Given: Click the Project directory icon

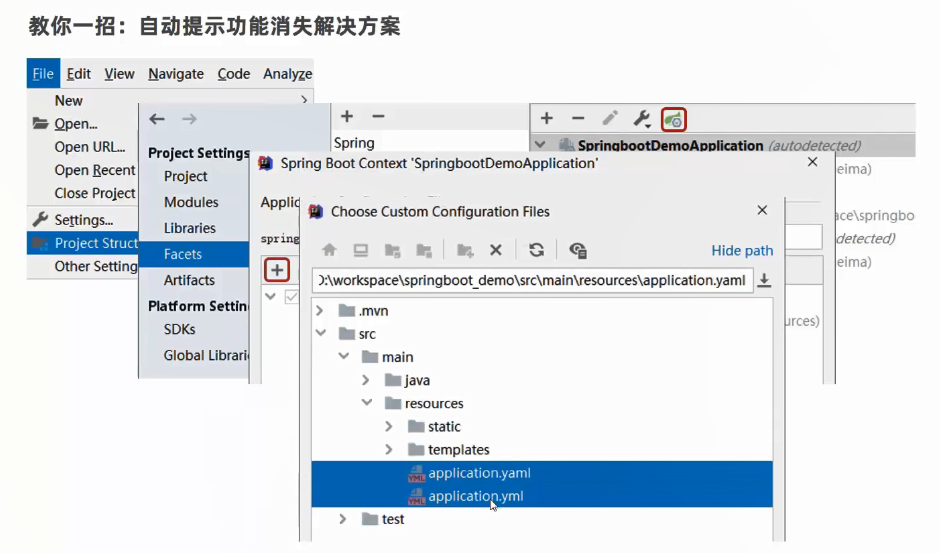Looking at the screenshot, I should 393,250.
